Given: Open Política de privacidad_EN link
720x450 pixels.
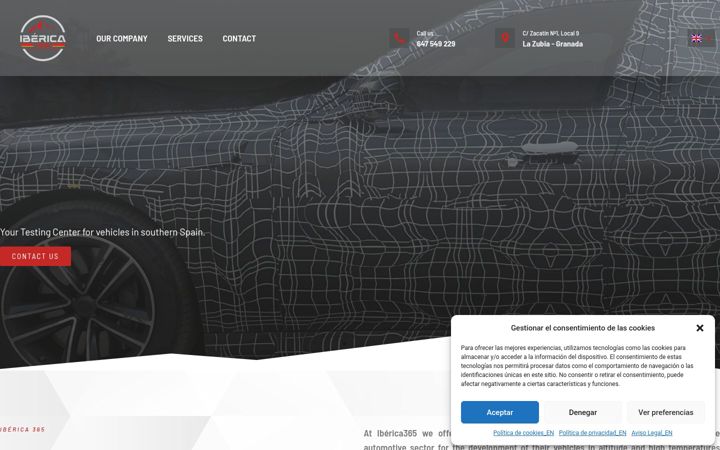Looking at the screenshot, I should click(x=592, y=433).
